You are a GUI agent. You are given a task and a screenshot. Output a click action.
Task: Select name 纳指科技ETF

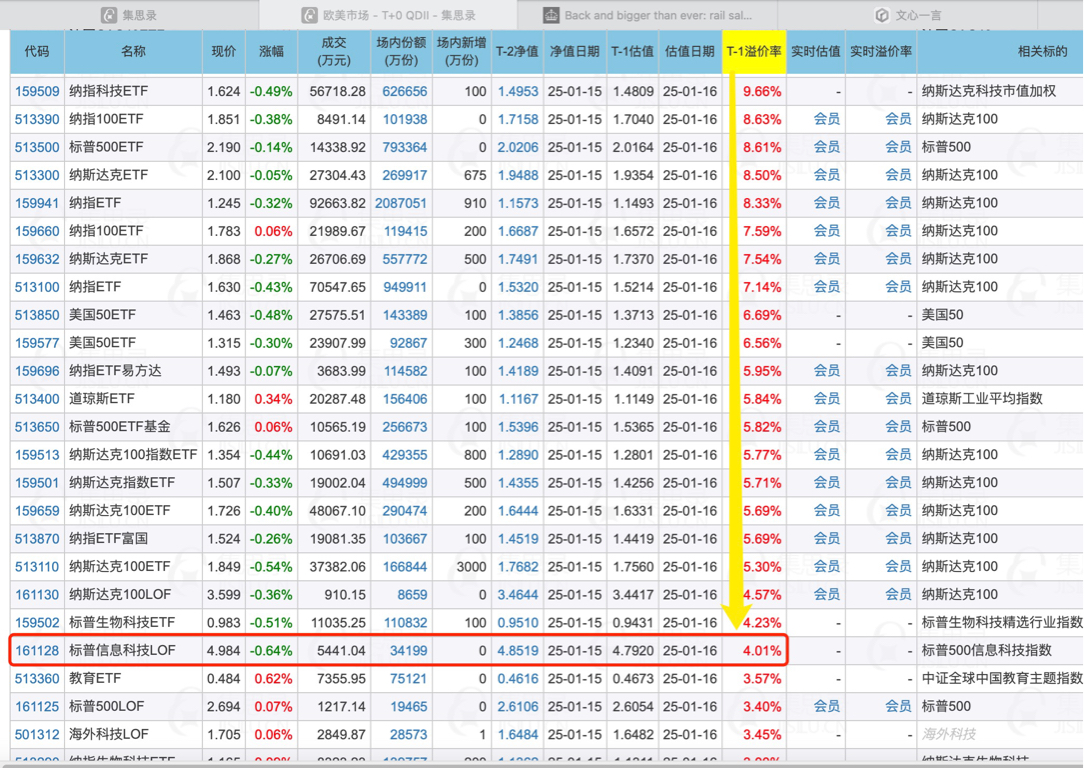pos(109,91)
